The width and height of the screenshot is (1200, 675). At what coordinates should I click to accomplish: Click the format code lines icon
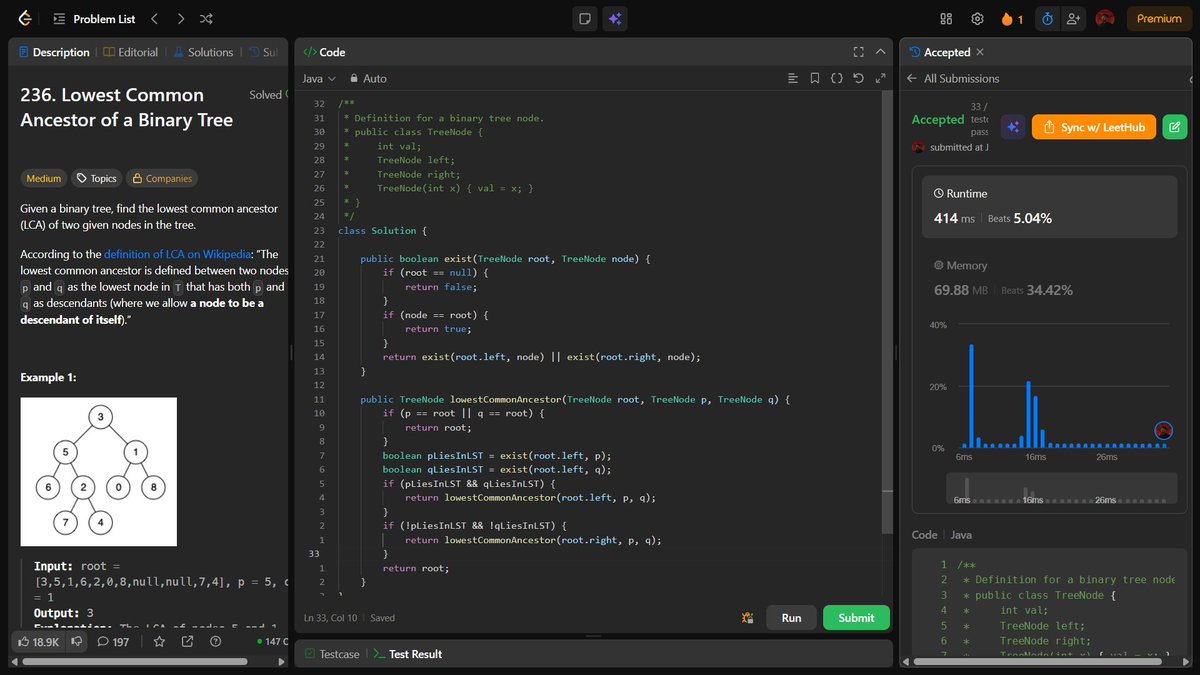(x=793, y=78)
